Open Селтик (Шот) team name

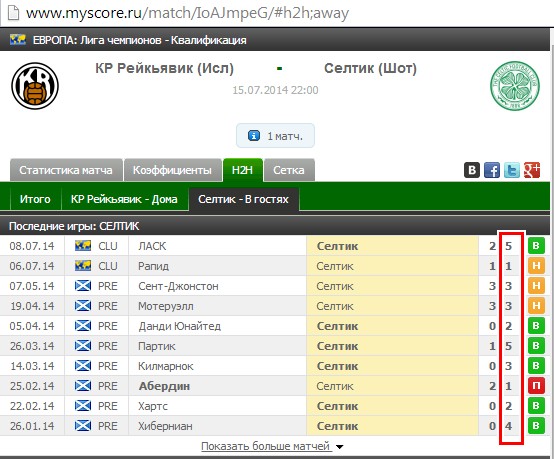[x=370, y=68]
